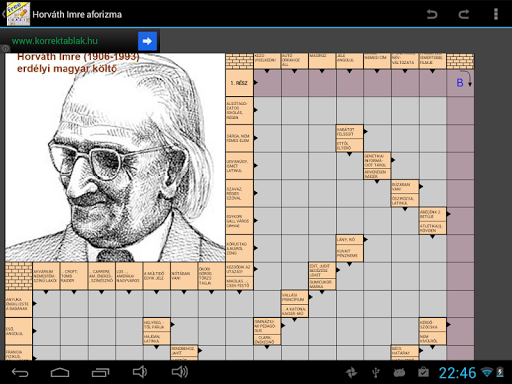Tap the volume up speaker icon
The image size is (512, 384).
click(x=180, y=372)
